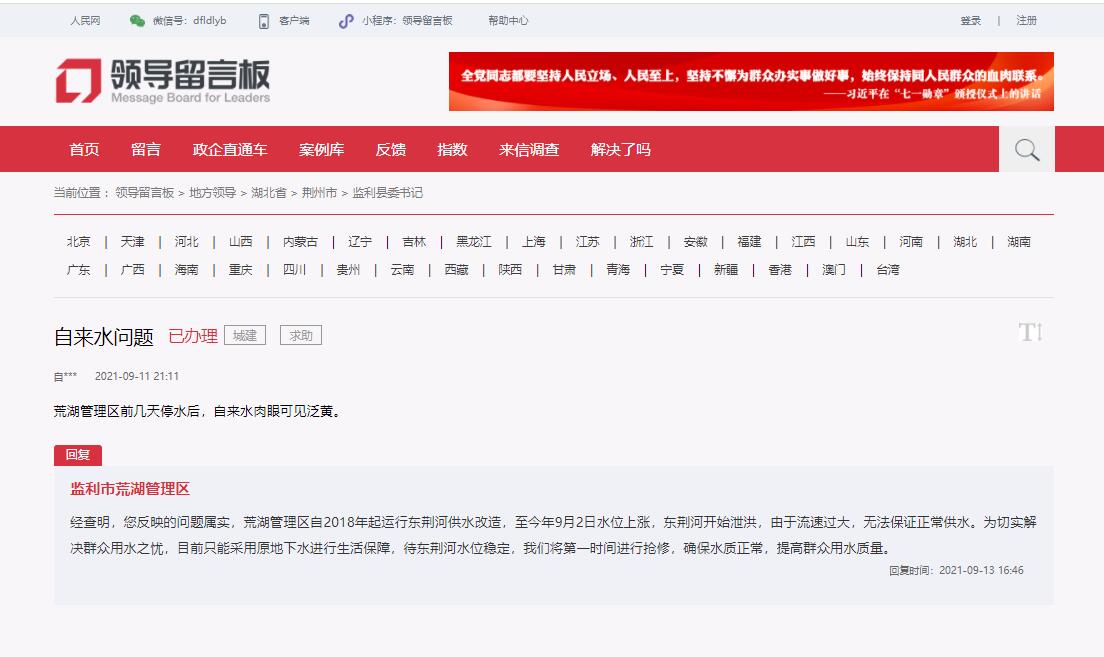Click the 小程序 mini program icon
Viewport: 1104px width, 657px height.
(x=346, y=21)
